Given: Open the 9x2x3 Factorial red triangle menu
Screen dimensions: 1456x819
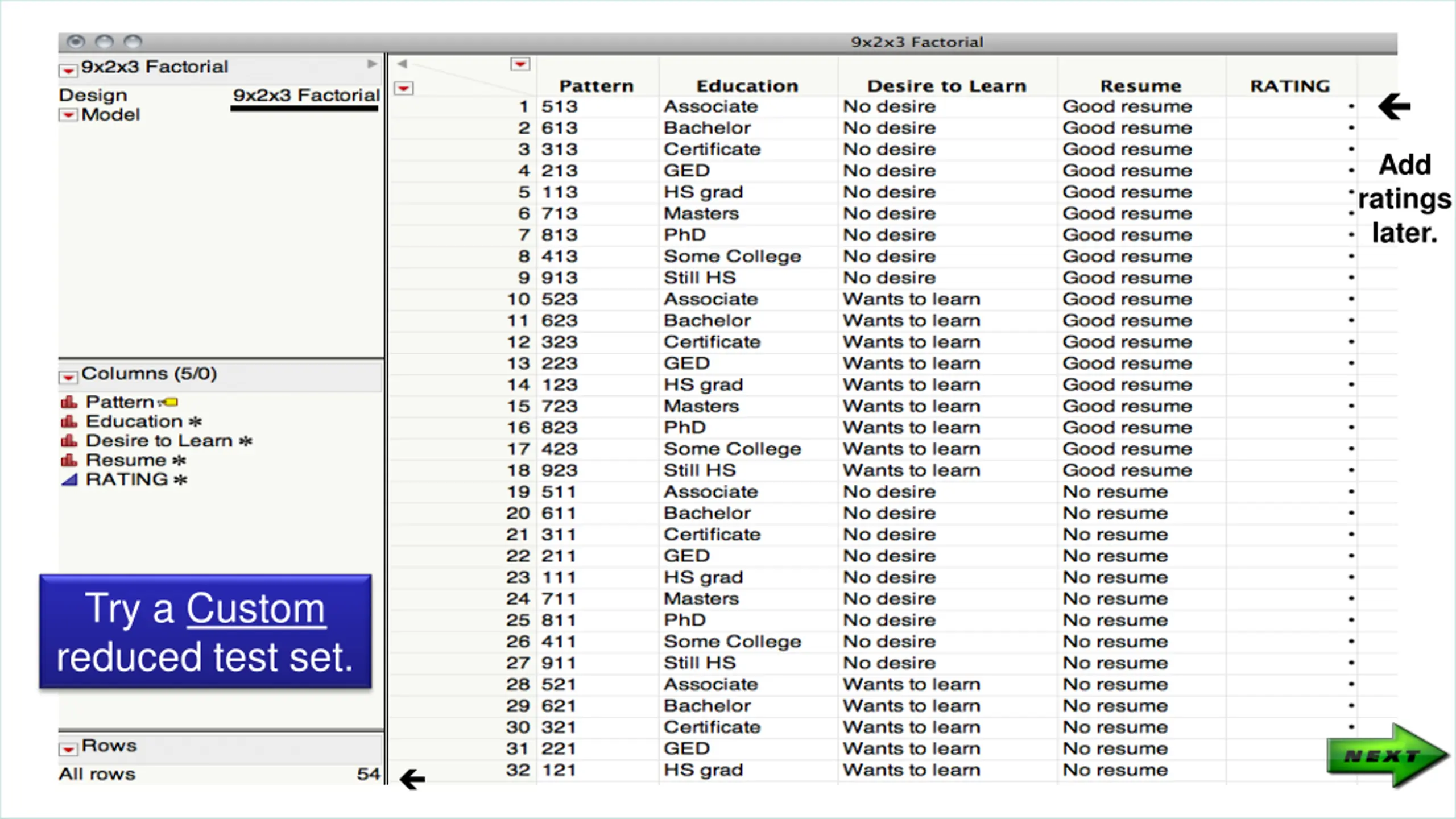Looking at the screenshot, I should point(68,71).
